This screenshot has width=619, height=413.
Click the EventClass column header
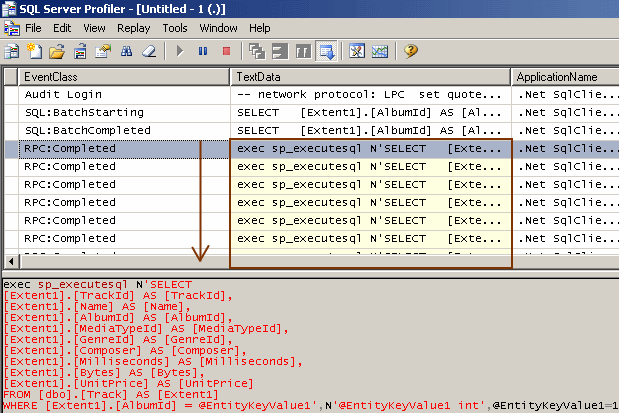124,77
